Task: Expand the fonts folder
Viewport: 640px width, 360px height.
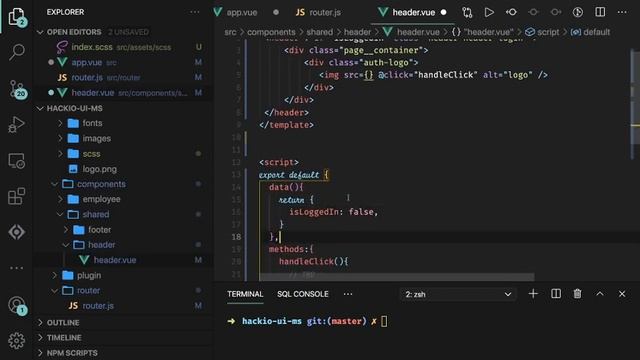Action: coord(60,123)
